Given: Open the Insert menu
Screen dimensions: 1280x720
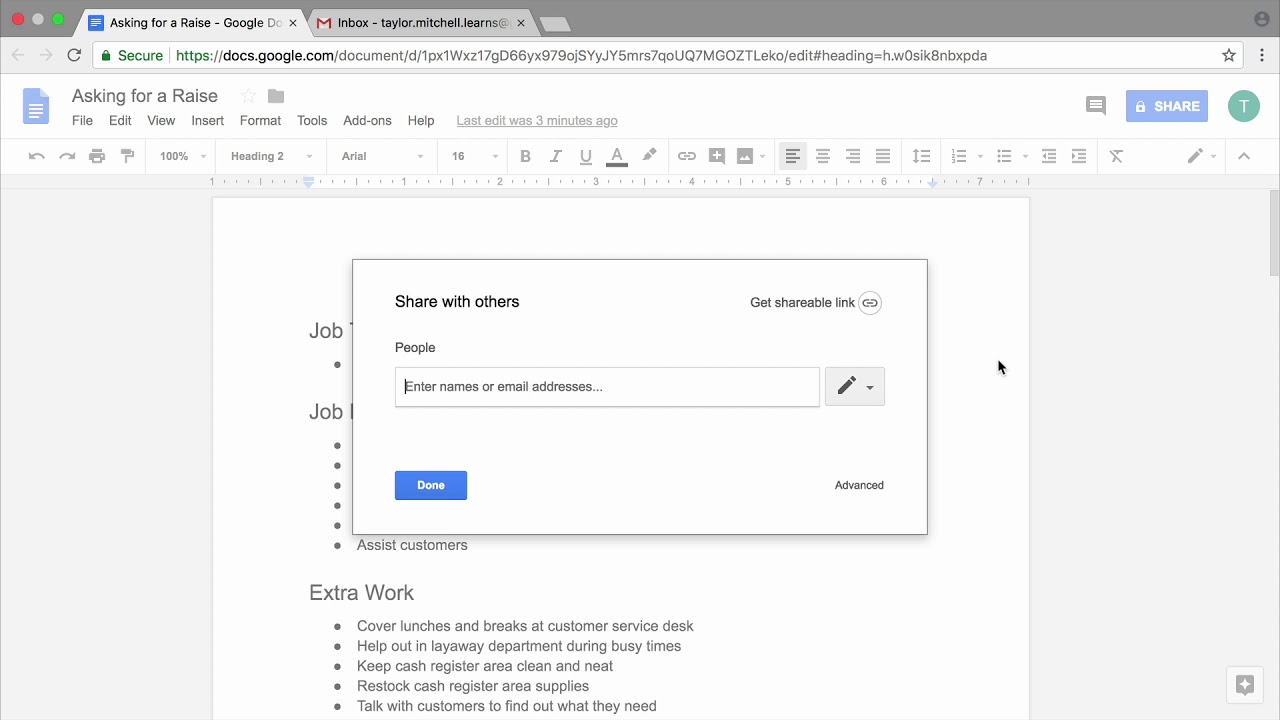Looking at the screenshot, I should (x=208, y=120).
